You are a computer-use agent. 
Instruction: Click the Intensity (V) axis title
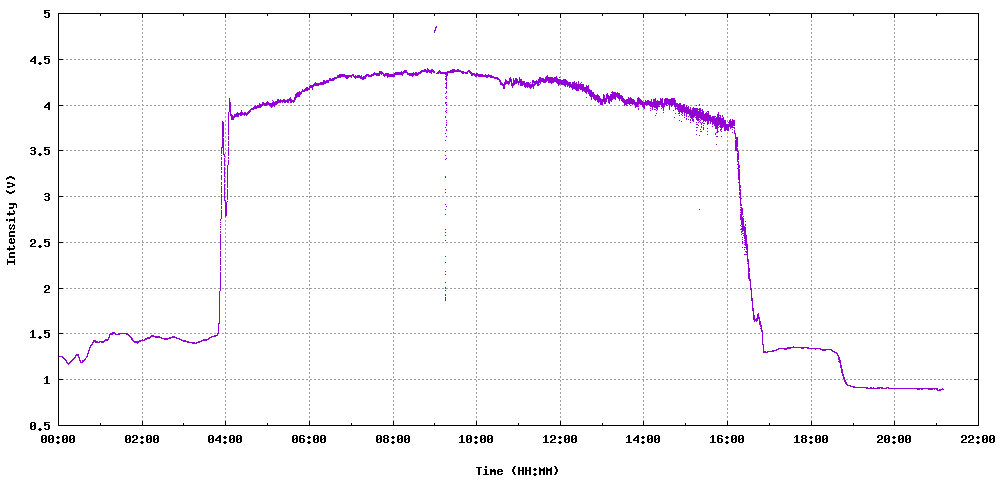[x=11, y=220]
